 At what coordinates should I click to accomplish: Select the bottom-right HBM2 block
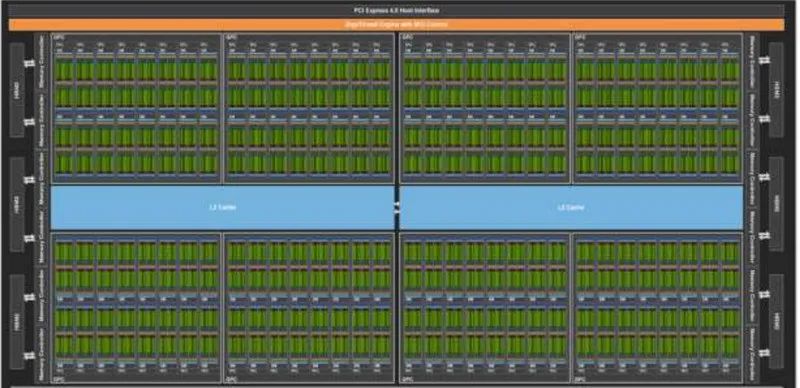click(776, 322)
